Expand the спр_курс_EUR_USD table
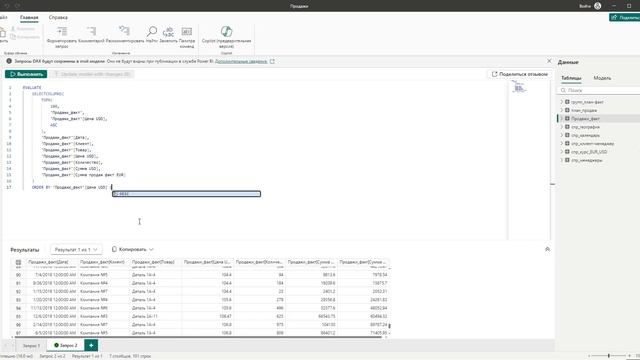Screen dimensions: 640x360 point(562,152)
